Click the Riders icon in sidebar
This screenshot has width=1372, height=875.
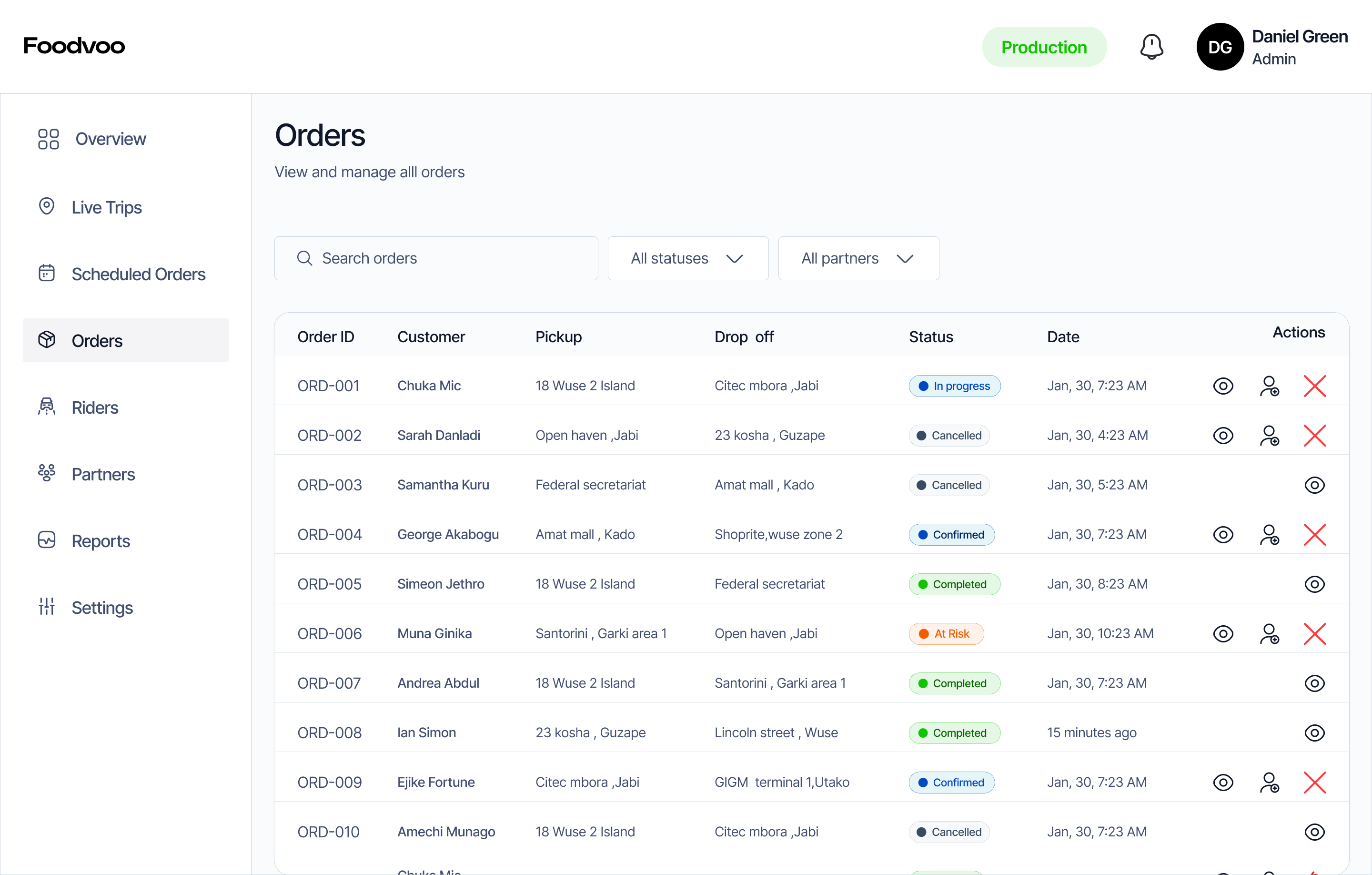coord(47,407)
